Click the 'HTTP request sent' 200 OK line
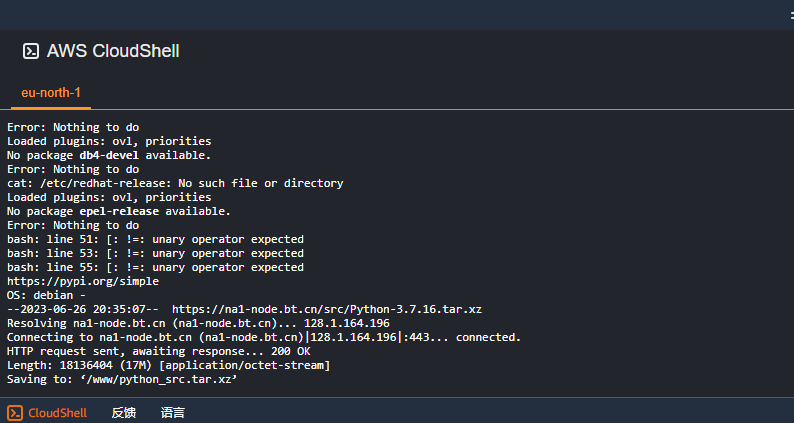 tap(158, 351)
